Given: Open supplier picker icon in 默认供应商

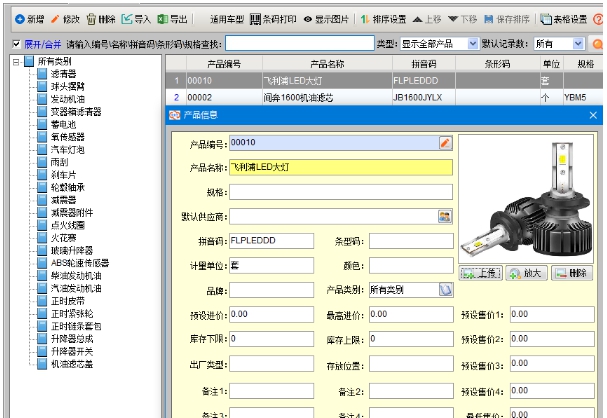Looking at the screenshot, I should click(x=445, y=217).
